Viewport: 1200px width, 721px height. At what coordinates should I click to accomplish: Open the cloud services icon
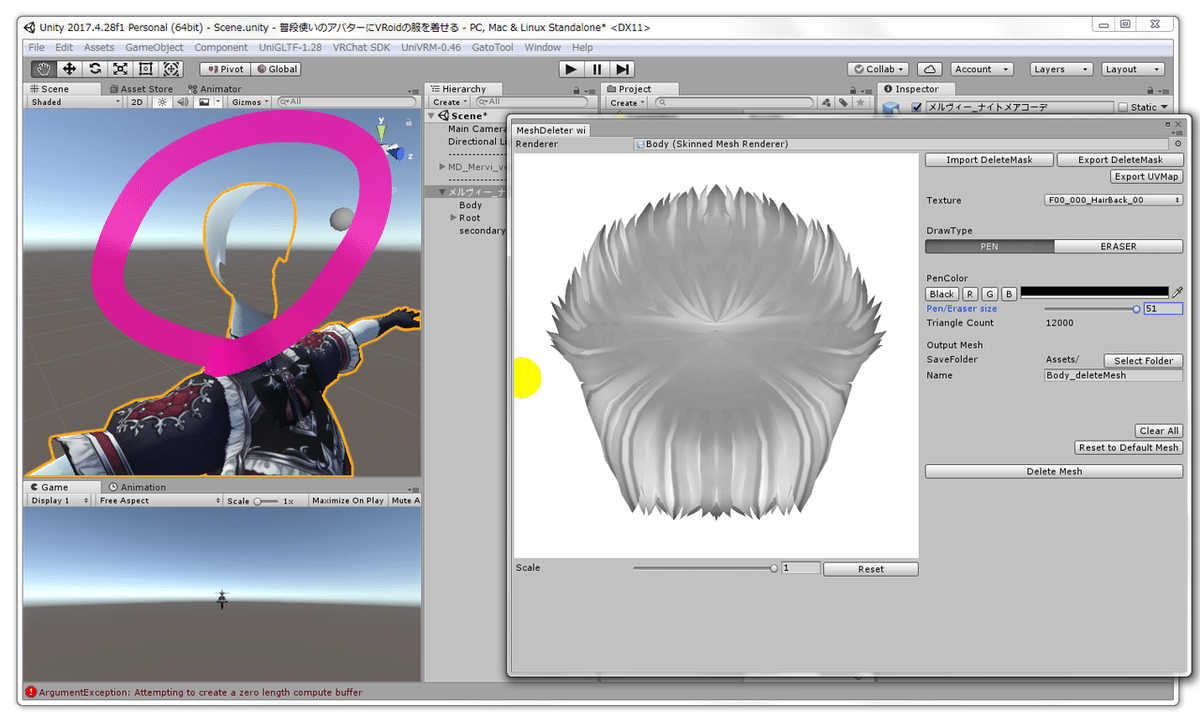(x=930, y=69)
